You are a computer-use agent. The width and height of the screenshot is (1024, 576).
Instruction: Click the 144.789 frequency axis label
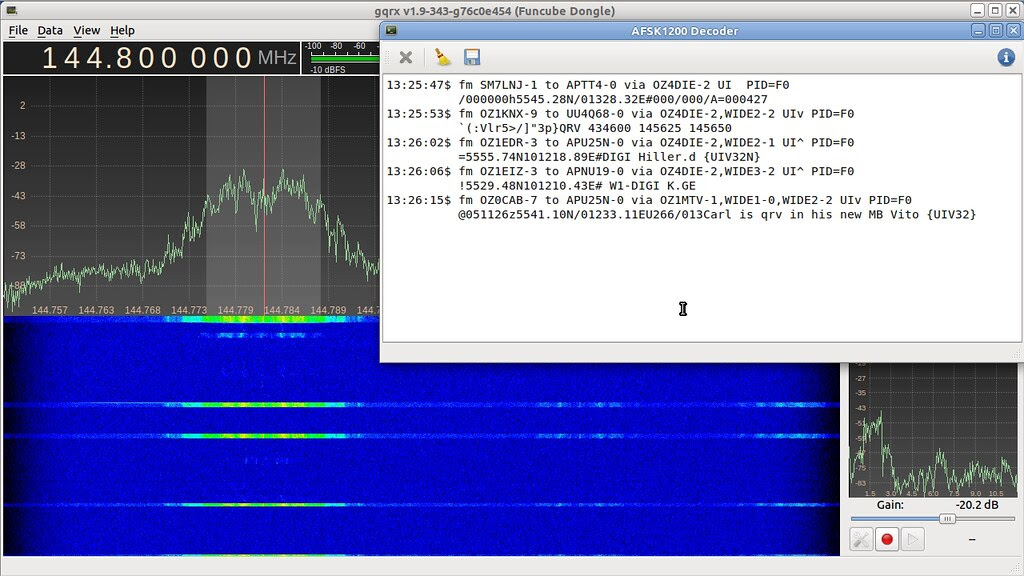point(328,310)
